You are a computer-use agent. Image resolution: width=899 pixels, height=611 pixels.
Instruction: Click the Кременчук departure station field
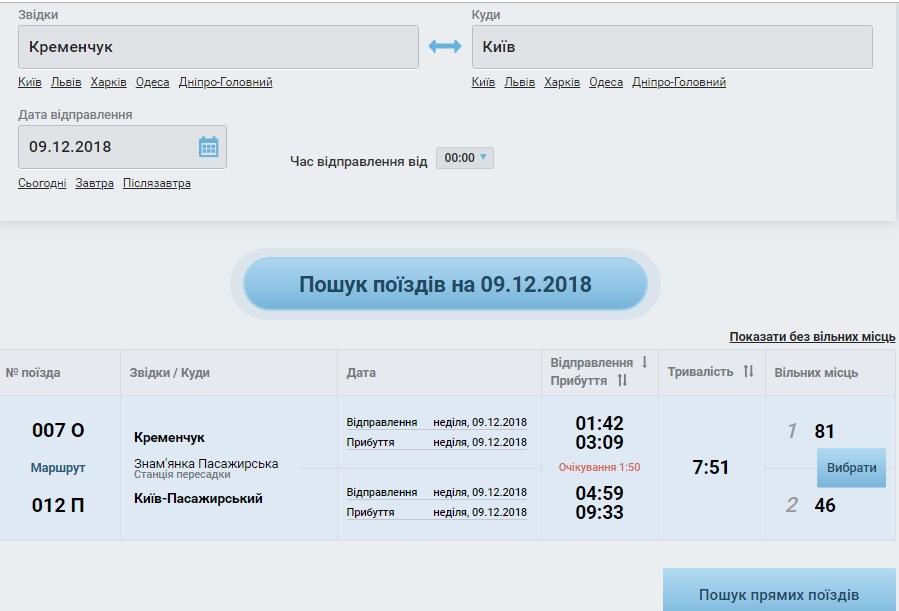click(x=218, y=47)
